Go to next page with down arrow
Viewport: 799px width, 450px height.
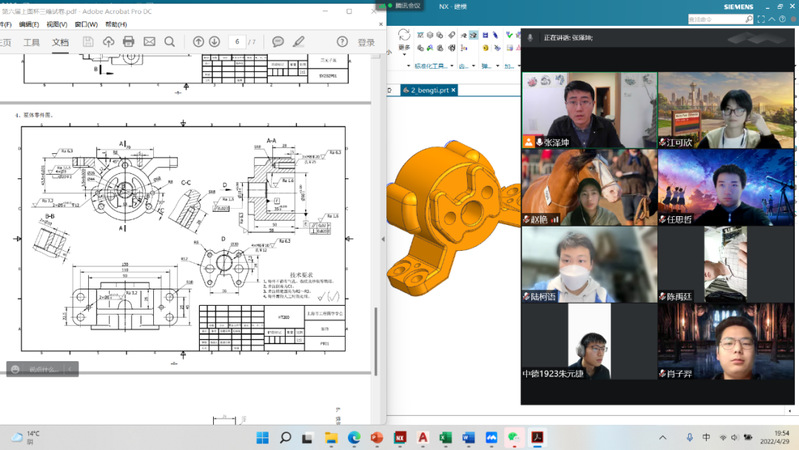pos(215,42)
